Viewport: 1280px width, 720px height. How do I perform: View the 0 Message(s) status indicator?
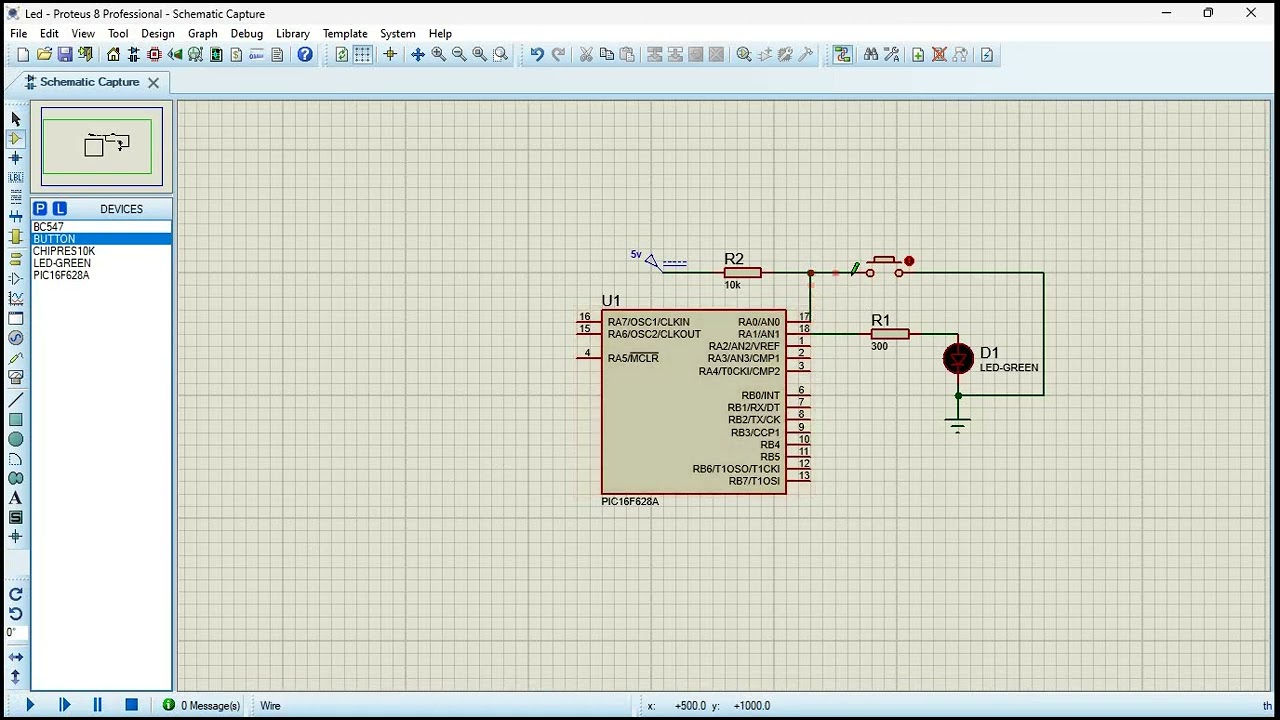[201, 705]
